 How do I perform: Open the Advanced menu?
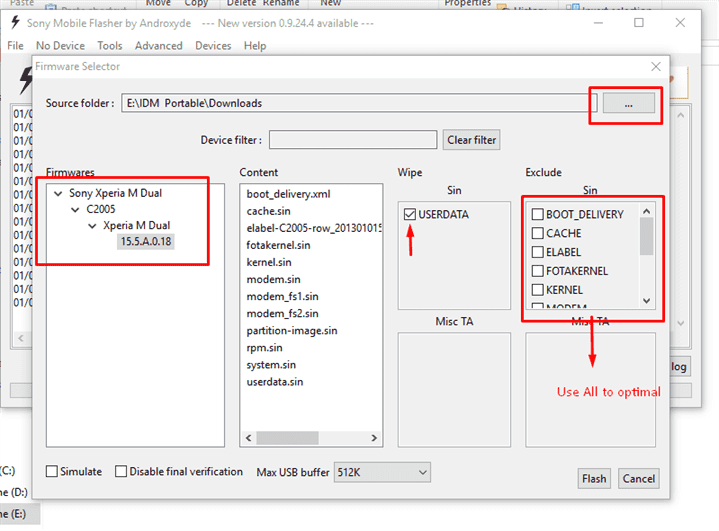158,46
